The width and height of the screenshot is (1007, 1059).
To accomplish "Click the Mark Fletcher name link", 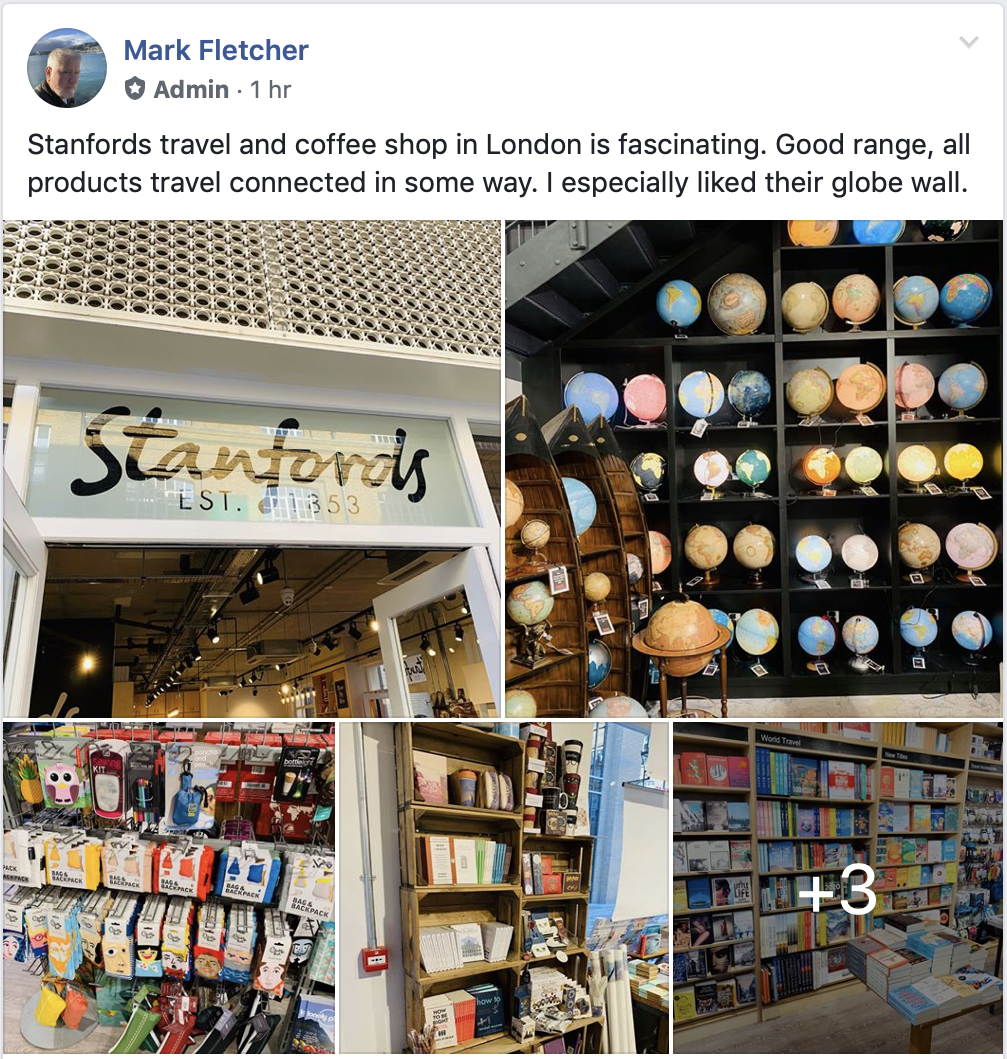I will (x=215, y=50).
